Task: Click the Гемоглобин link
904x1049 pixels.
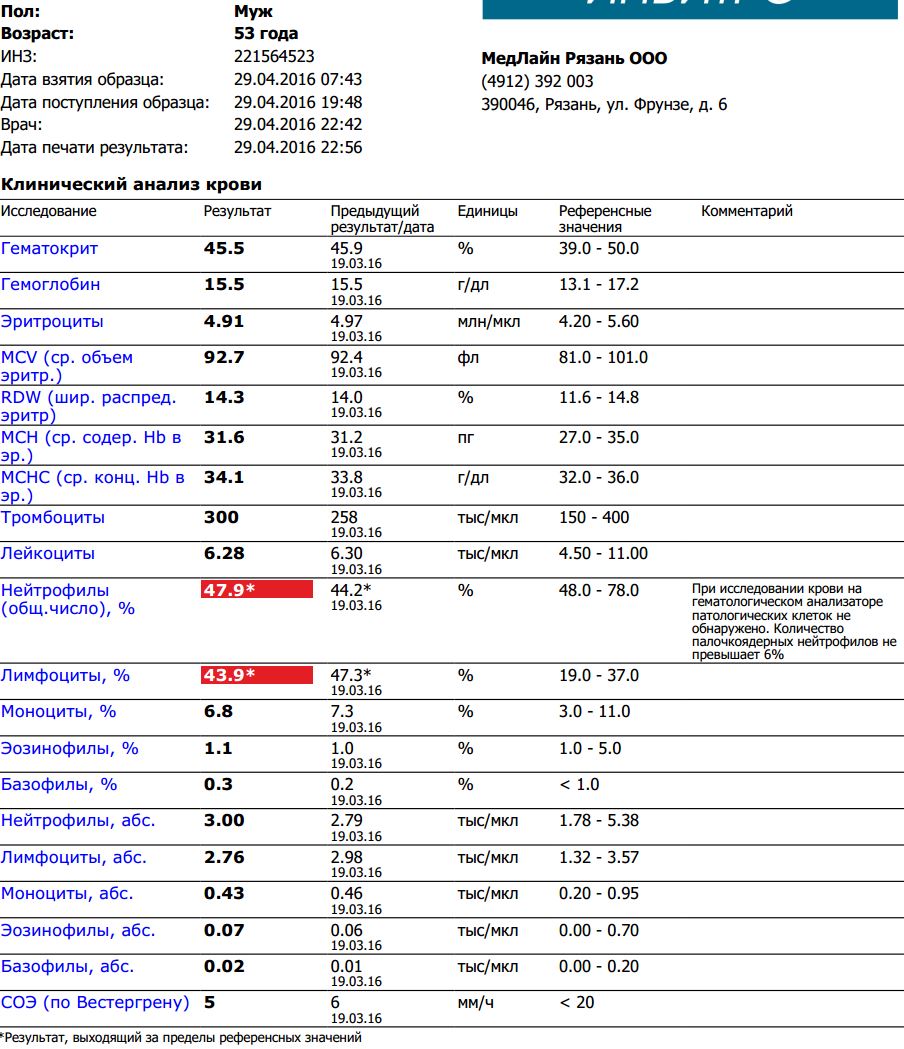Action: click(51, 285)
